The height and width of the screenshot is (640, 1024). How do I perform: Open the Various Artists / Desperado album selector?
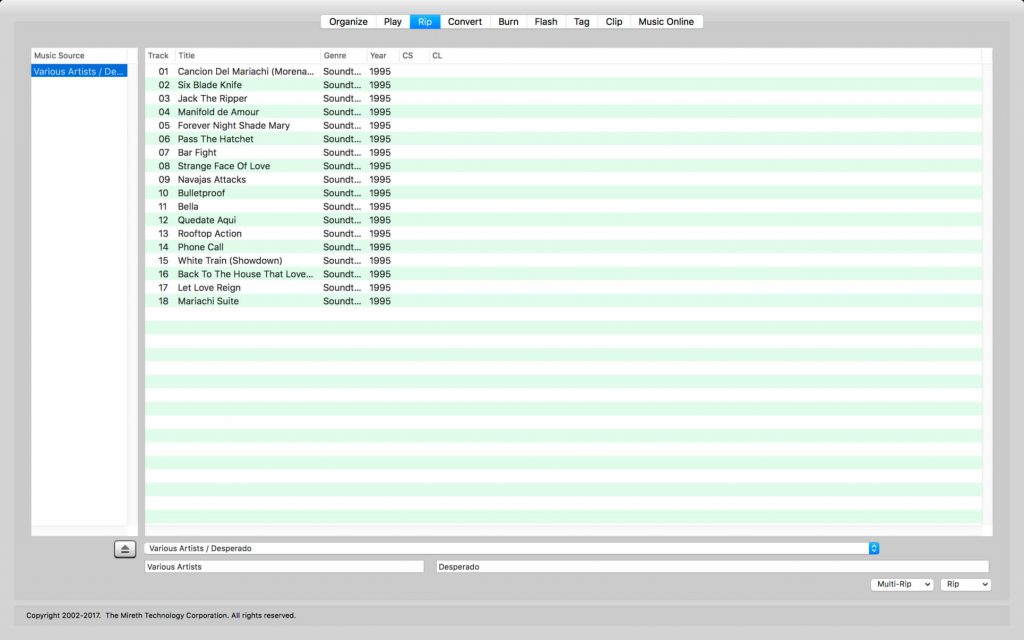coord(510,547)
